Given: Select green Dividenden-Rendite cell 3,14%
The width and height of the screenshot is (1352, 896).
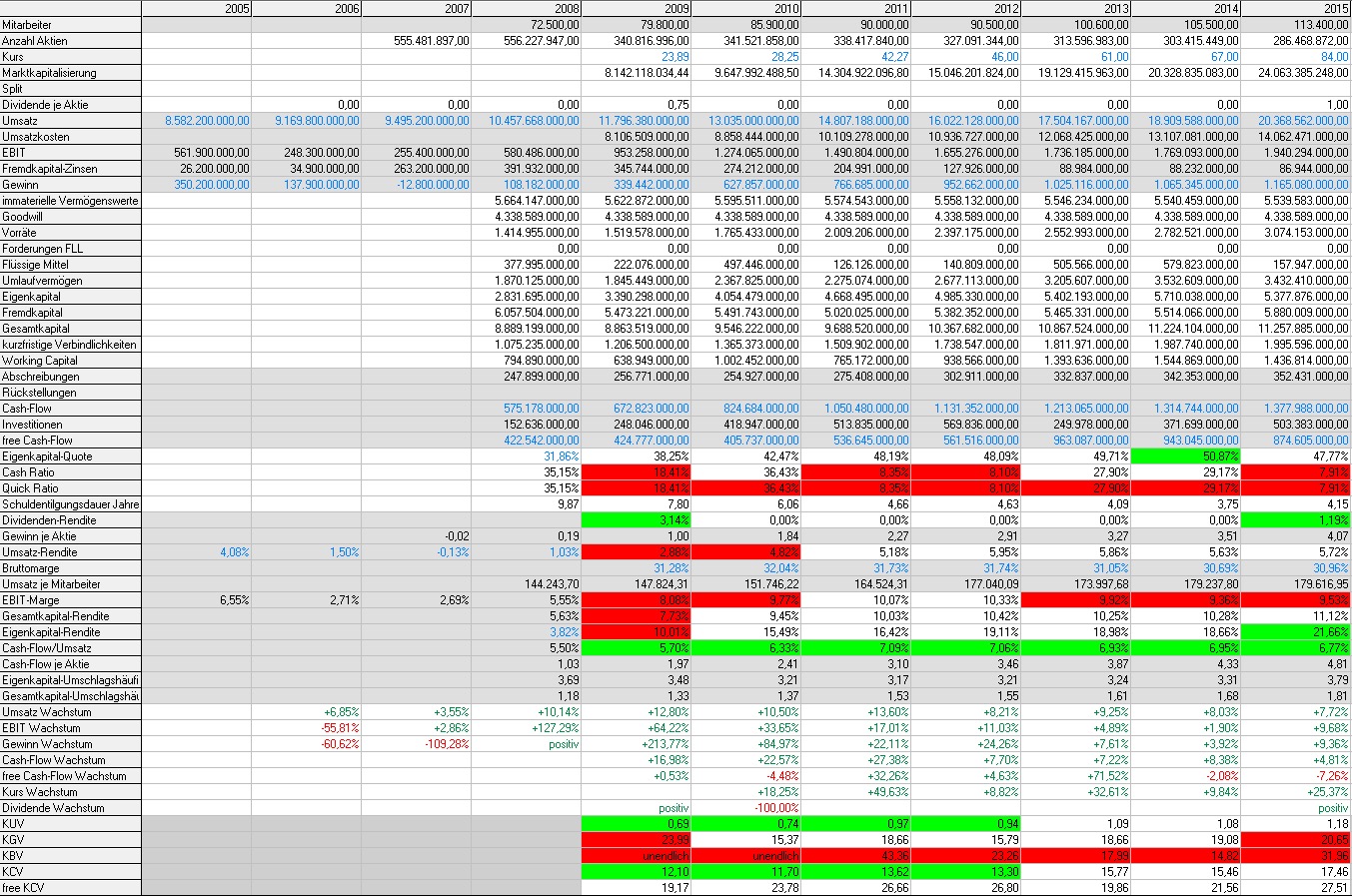Looking at the screenshot, I should click(x=637, y=519).
